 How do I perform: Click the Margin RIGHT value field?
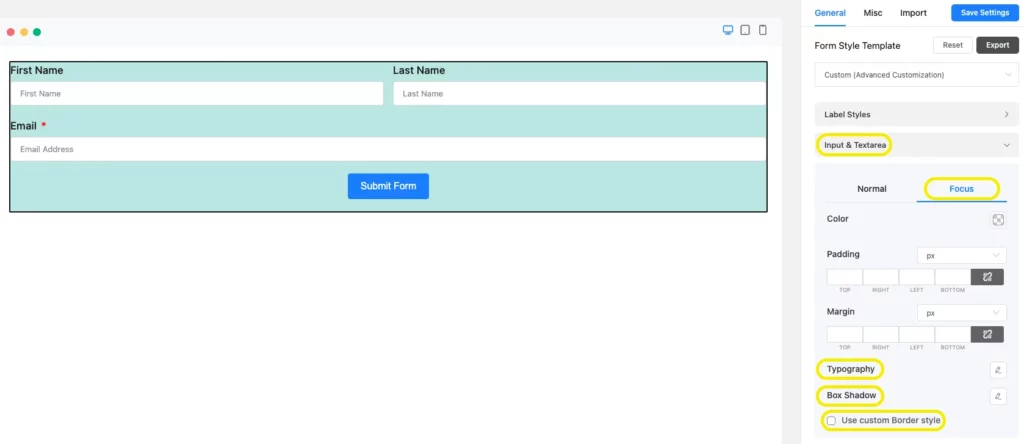(x=880, y=334)
